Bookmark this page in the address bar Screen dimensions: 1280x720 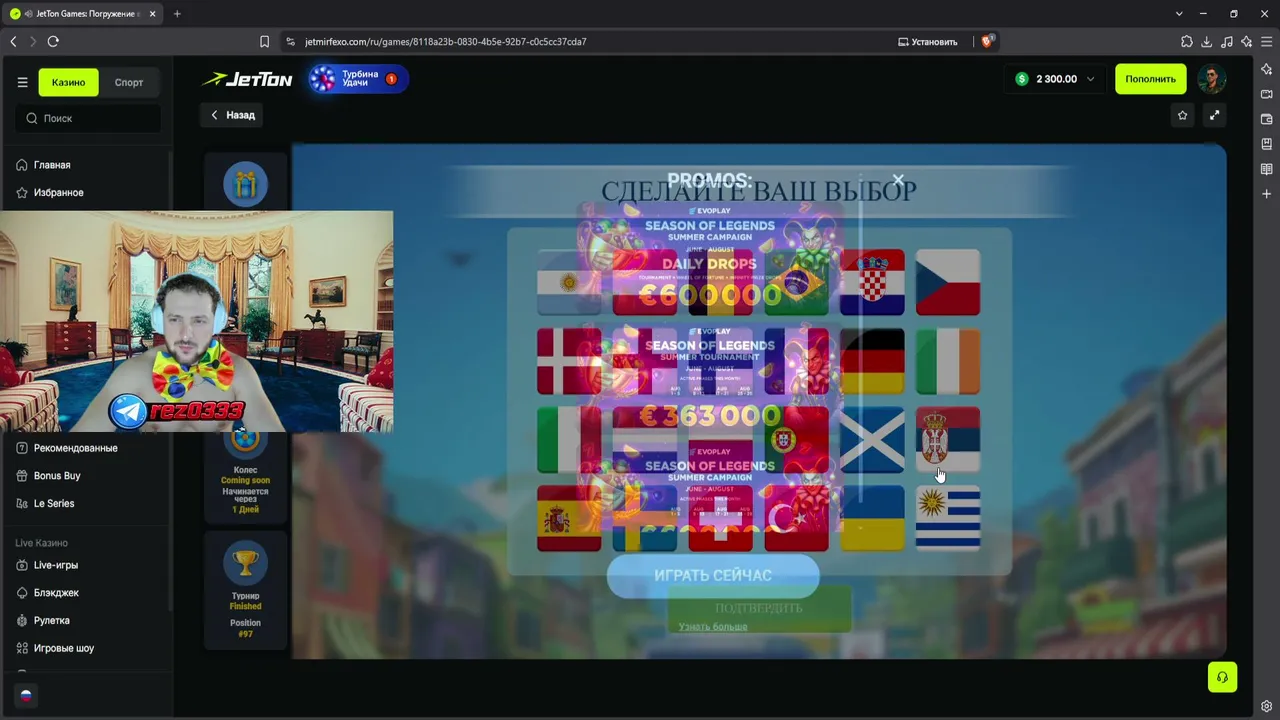264,41
